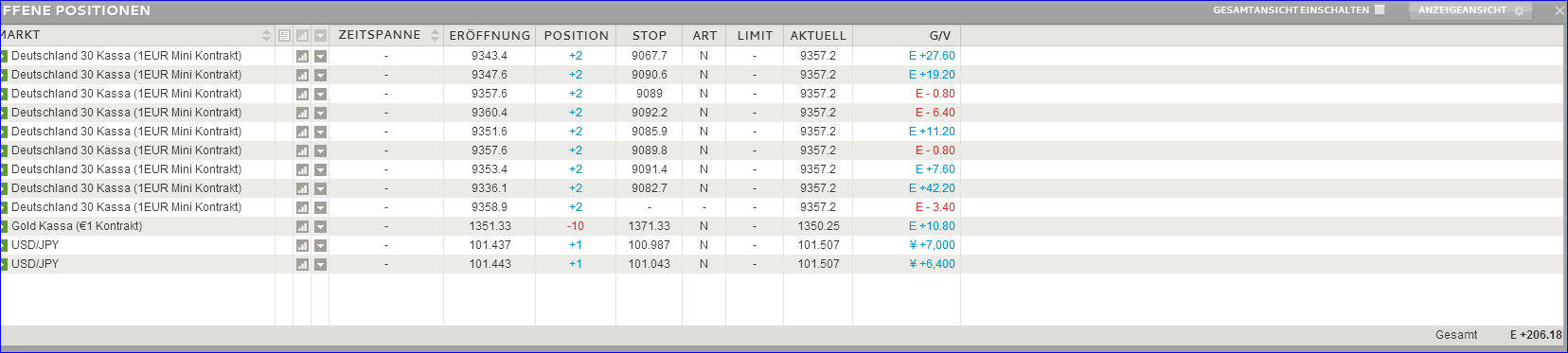Viewport: 1568px width, 353px height.
Task: Click loss value E -3.40
Action: (935, 207)
